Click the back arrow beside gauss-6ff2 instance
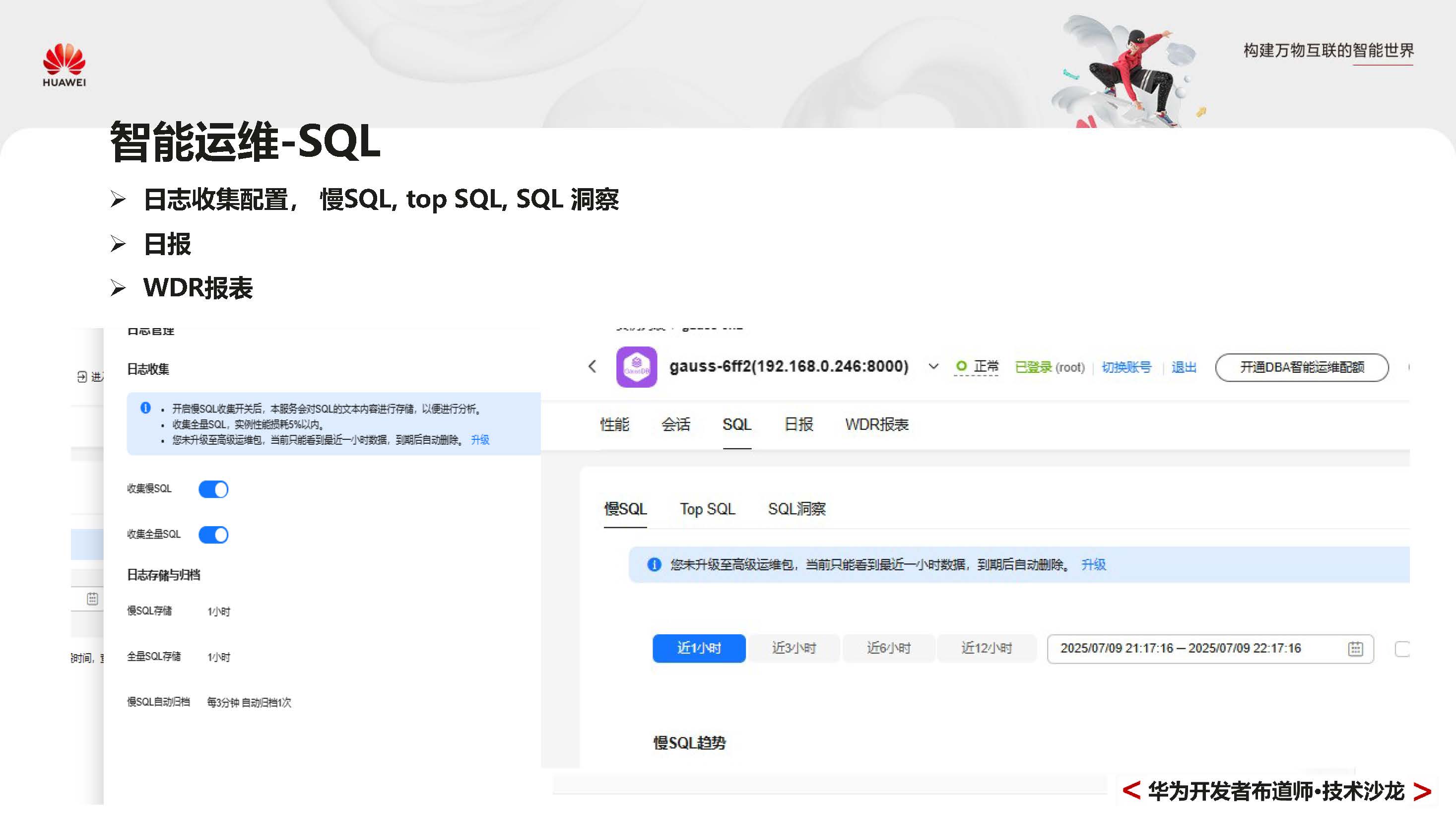The width and height of the screenshot is (1456, 823). tap(592, 366)
